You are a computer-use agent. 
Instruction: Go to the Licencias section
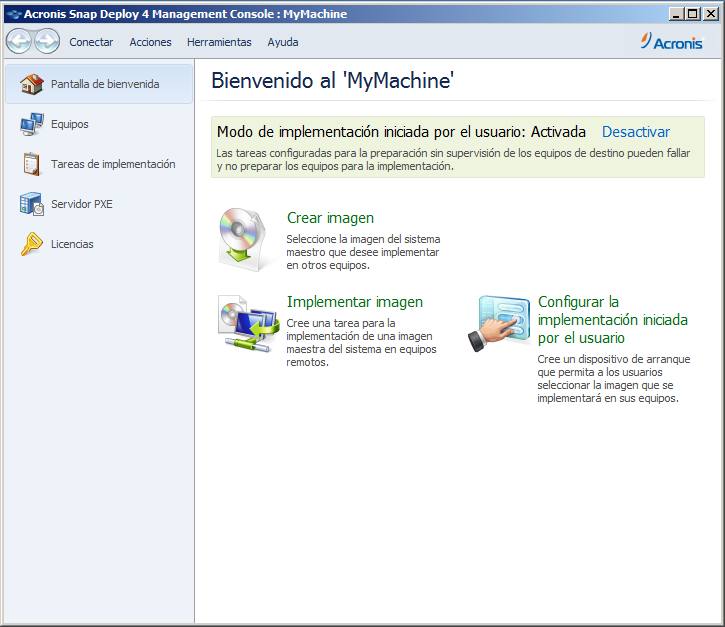(99, 244)
